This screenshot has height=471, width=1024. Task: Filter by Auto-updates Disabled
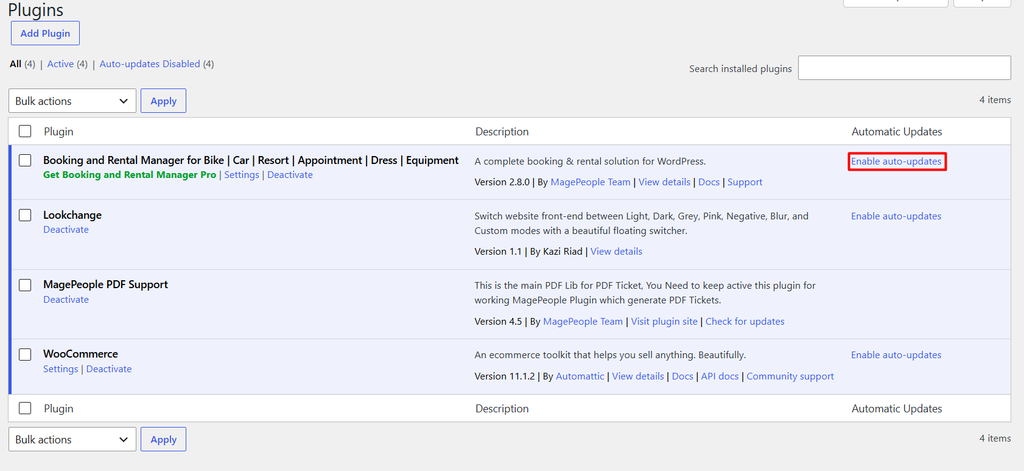tap(150, 64)
